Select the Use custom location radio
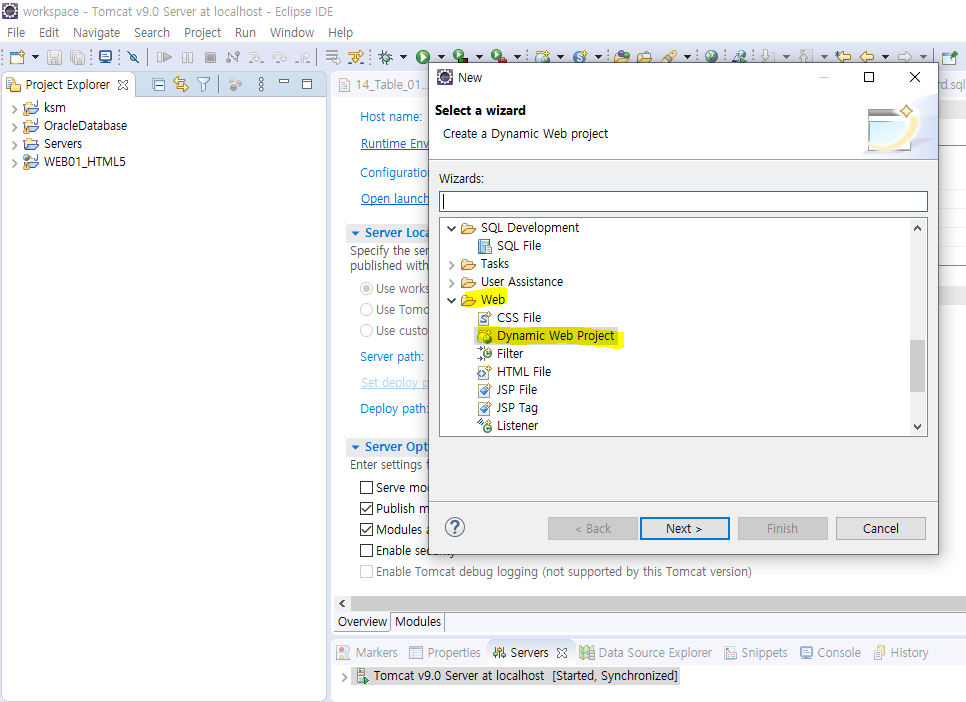Image resolution: width=966 pixels, height=702 pixels. point(367,330)
